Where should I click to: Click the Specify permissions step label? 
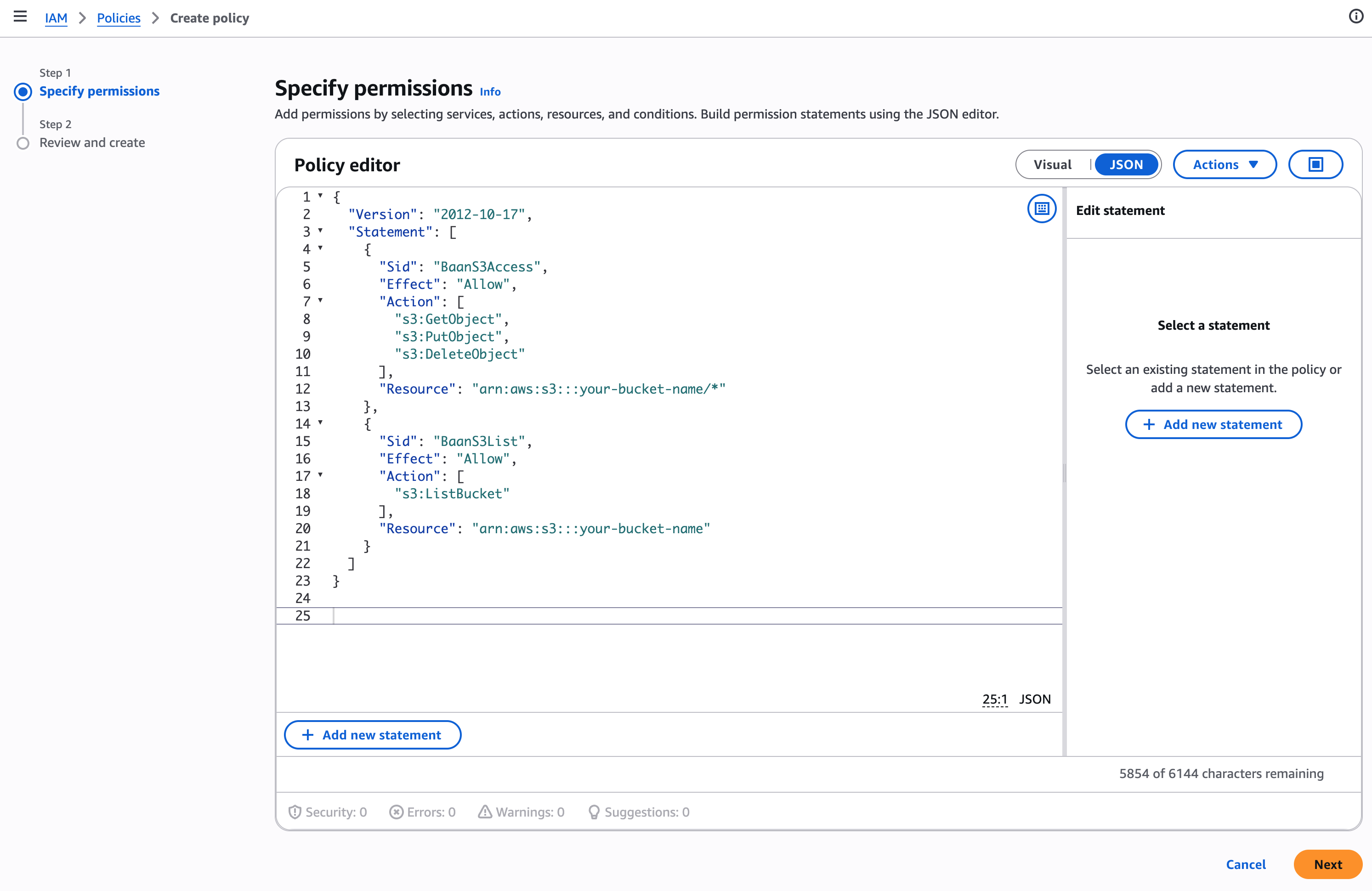[x=99, y=91]
